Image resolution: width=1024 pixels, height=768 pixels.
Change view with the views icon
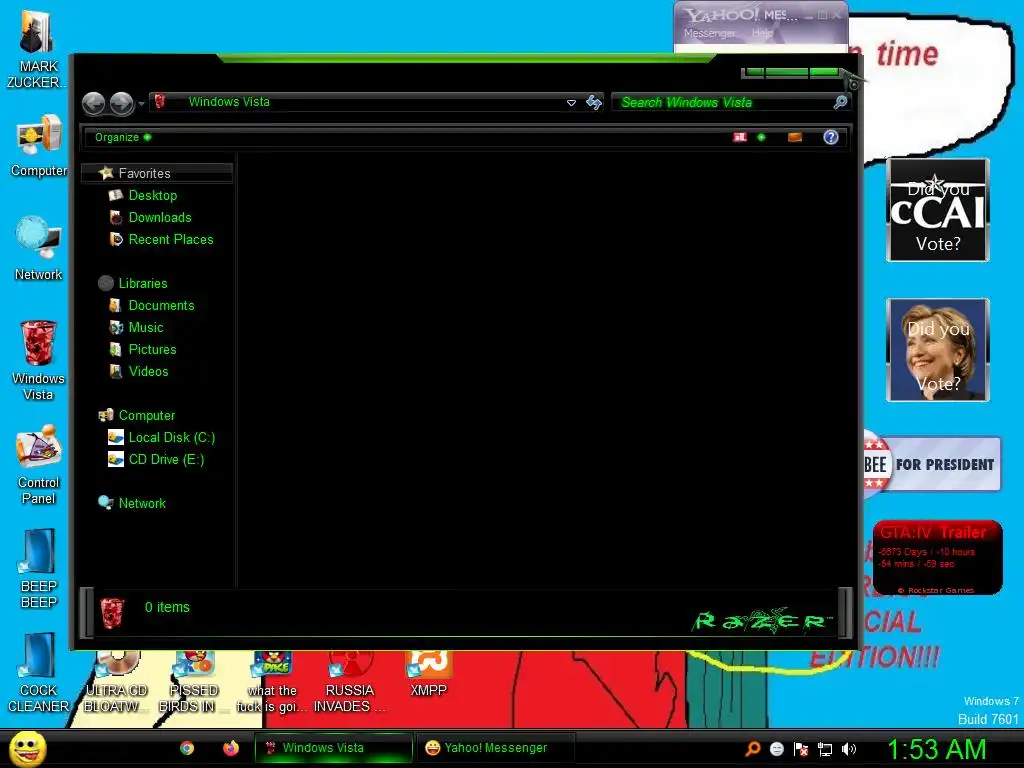point(740,137)
